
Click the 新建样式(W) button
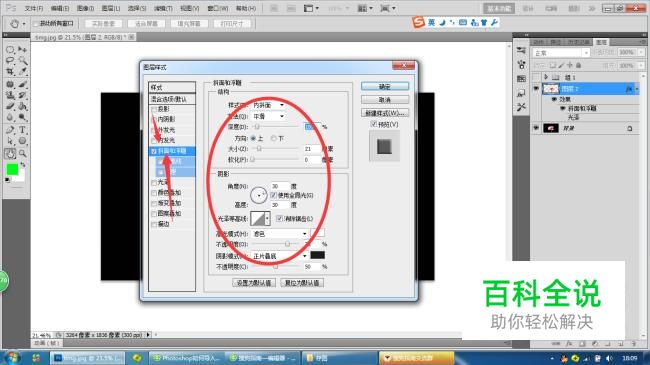click(x=385, y=113)
